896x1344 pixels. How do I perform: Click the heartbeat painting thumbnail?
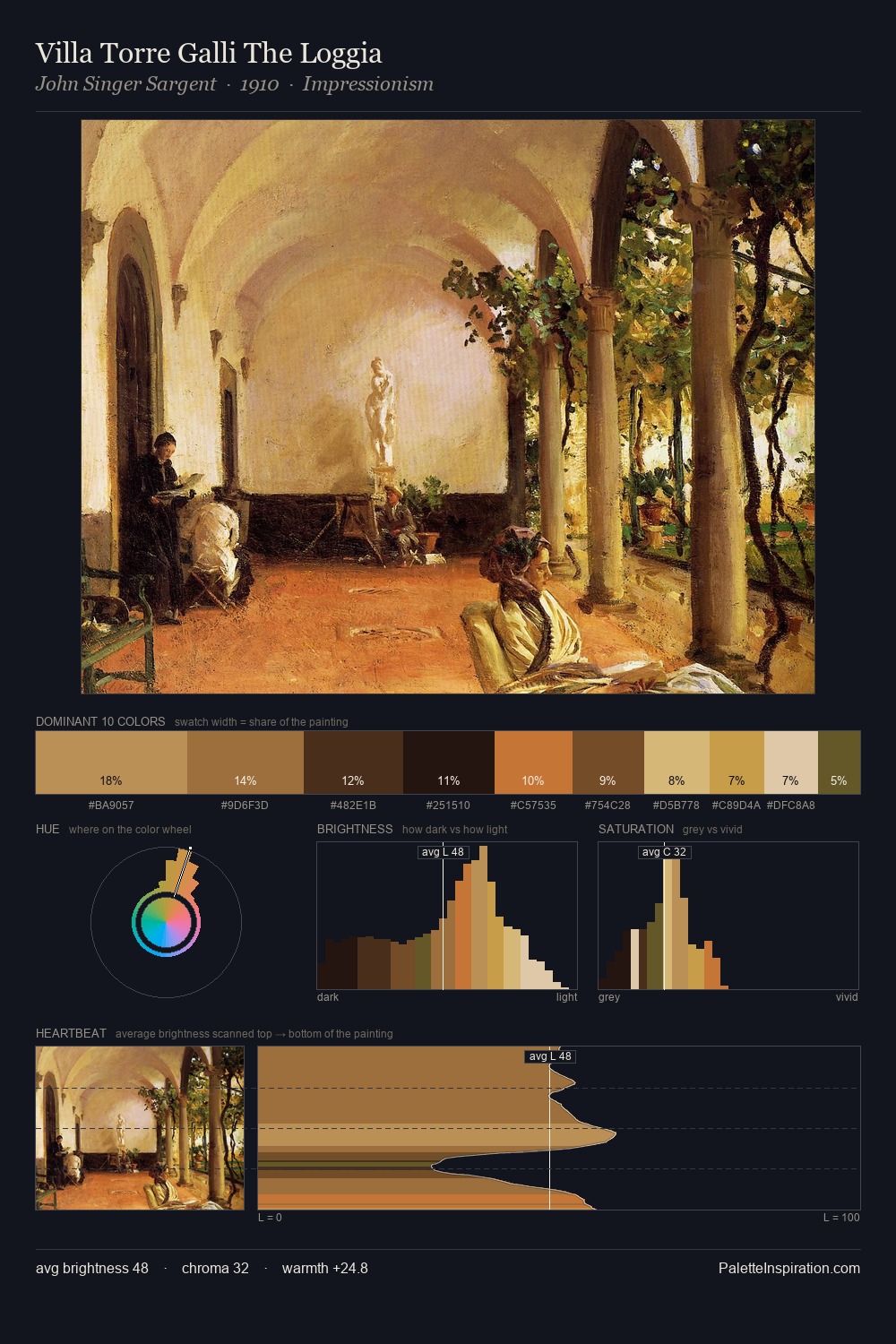(140, 1128)
